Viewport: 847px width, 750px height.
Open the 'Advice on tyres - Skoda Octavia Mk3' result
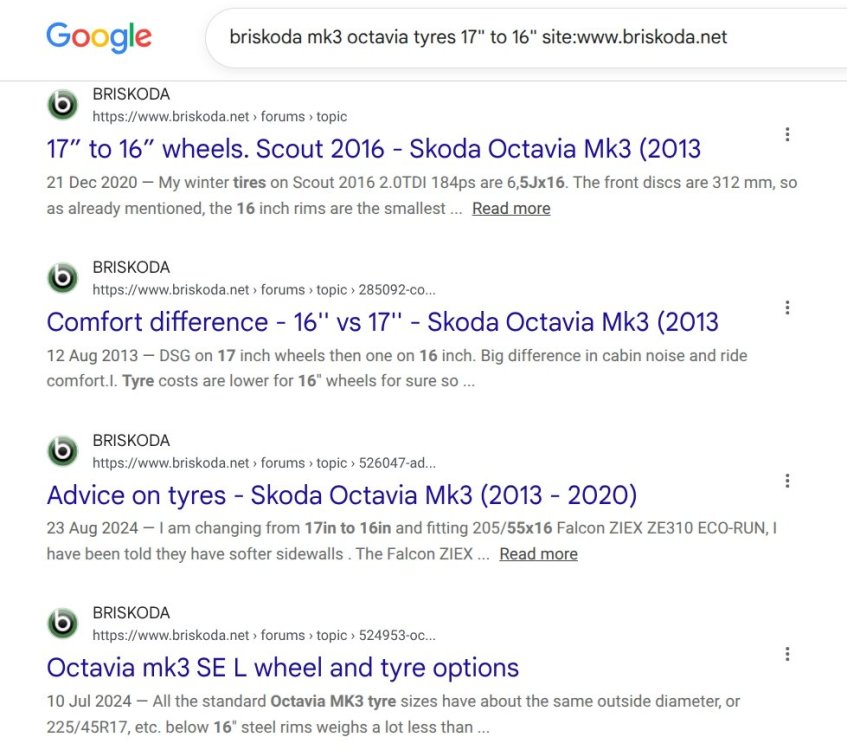coord(341,495)
